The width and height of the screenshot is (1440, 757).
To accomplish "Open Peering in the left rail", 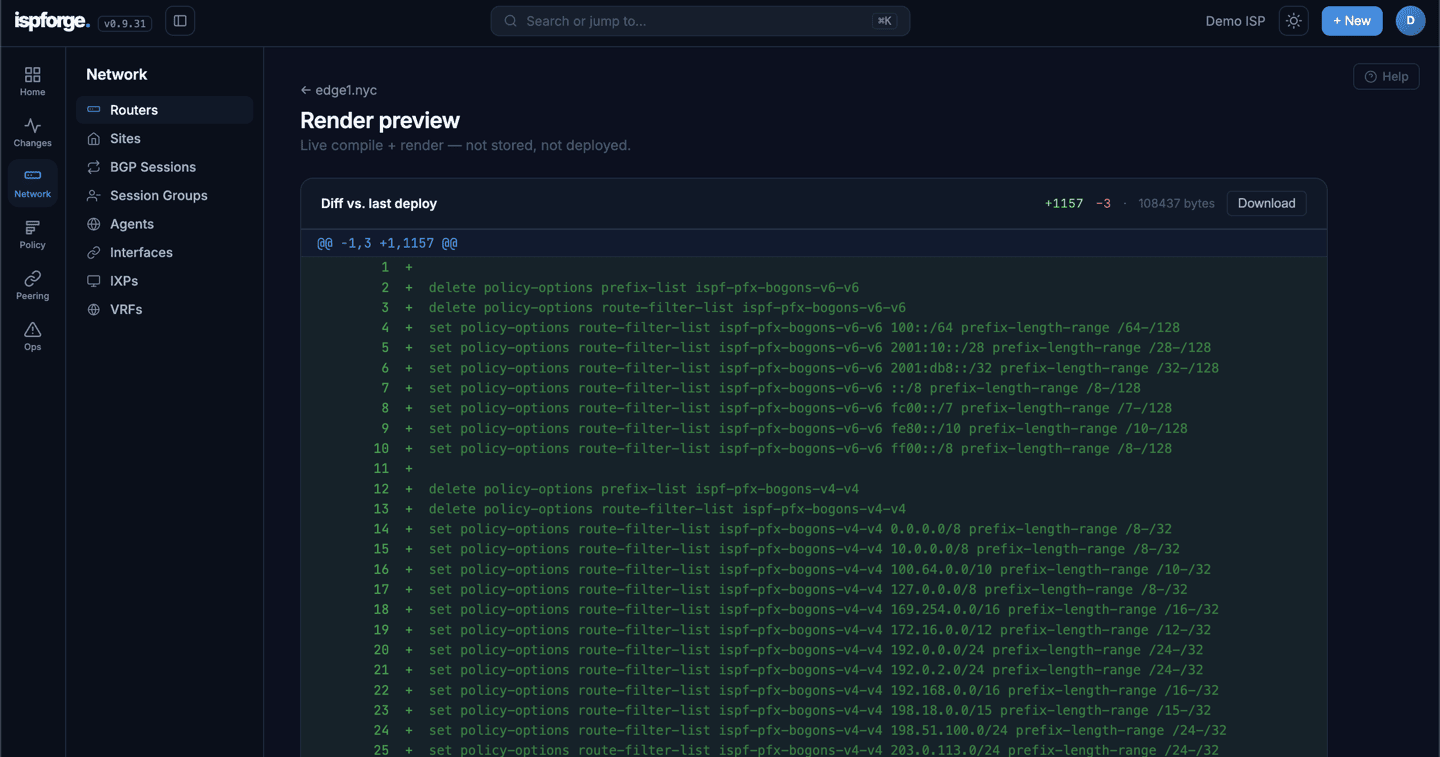I will coord(33,286).
